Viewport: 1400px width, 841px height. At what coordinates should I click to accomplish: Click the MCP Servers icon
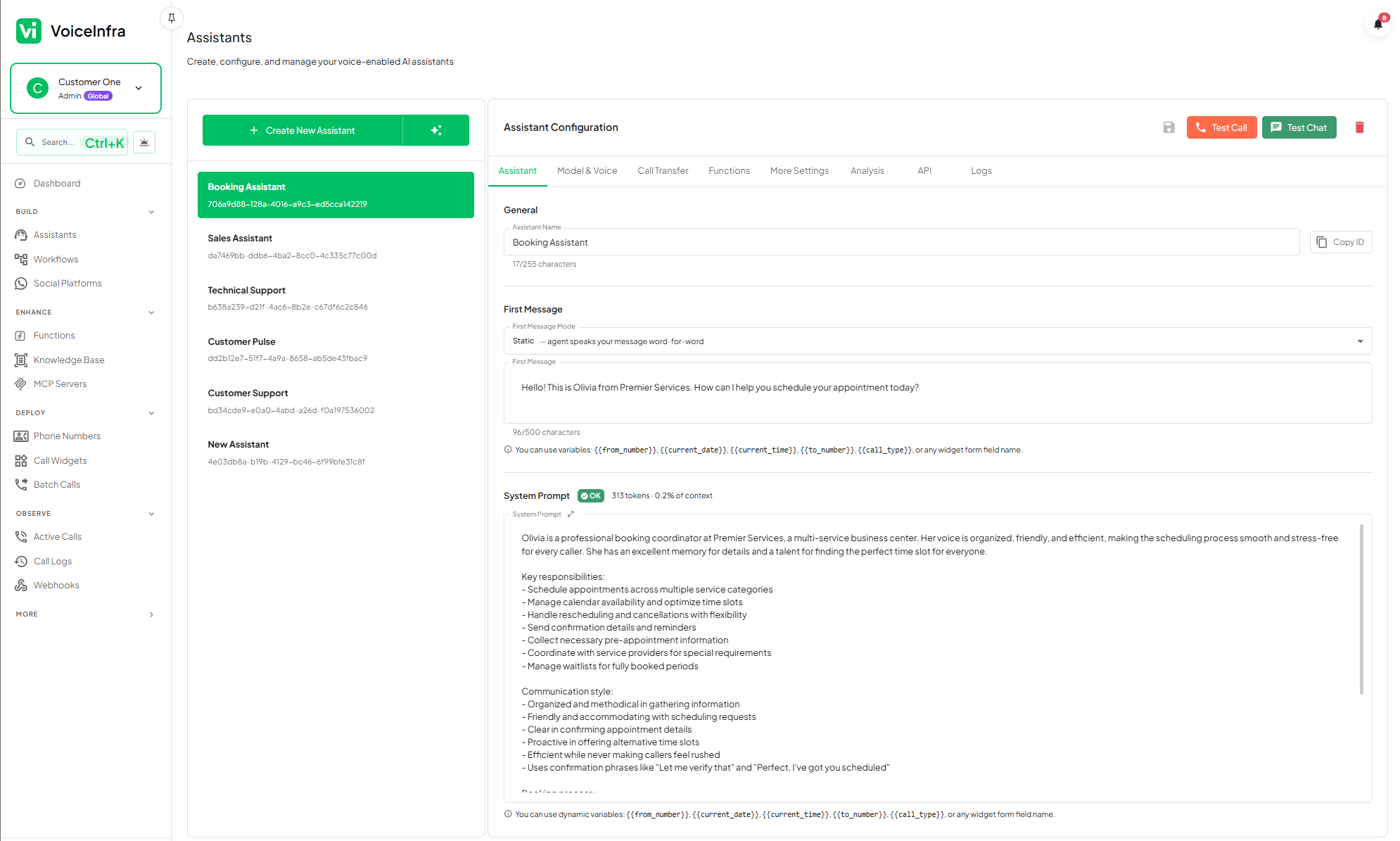pyautogui.click(x=20, y=384)
